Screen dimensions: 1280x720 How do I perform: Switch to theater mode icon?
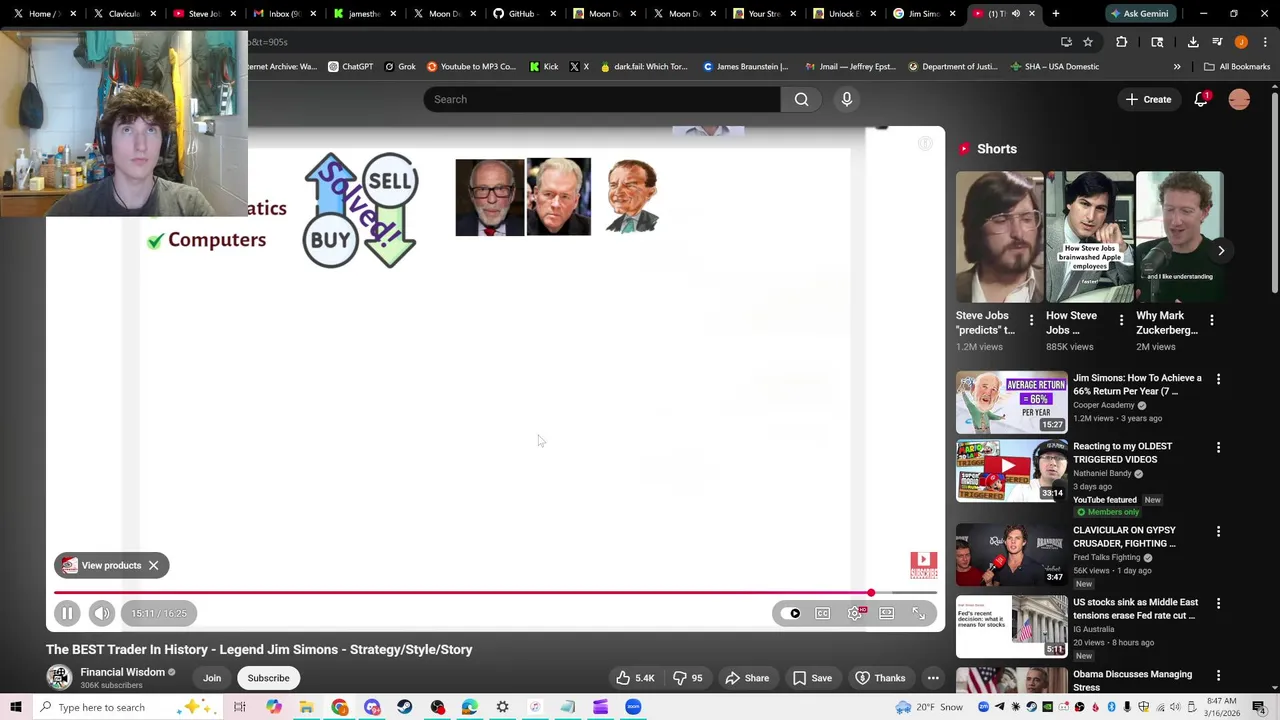(886, 613)
